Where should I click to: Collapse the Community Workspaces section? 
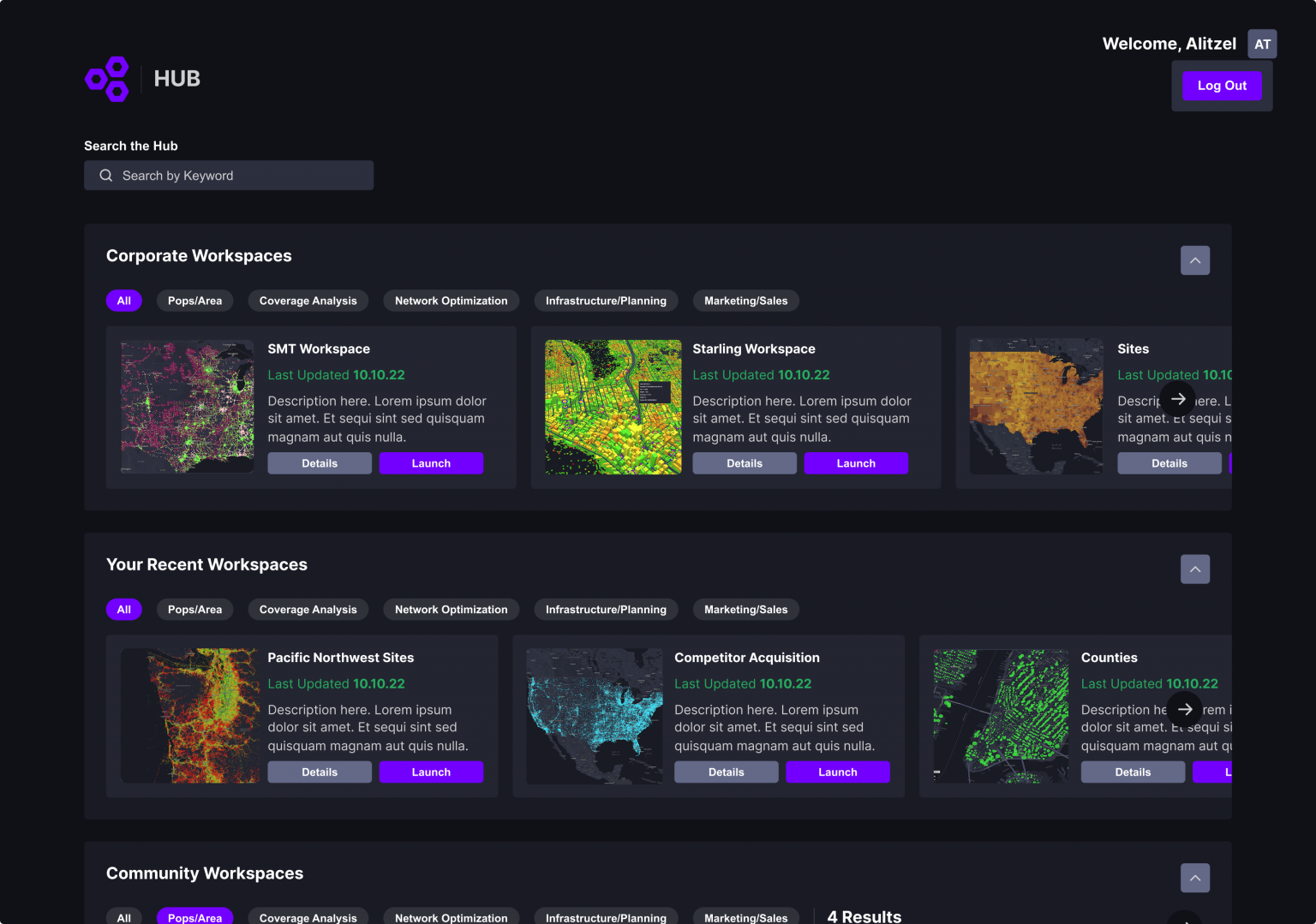[1194, 878]
